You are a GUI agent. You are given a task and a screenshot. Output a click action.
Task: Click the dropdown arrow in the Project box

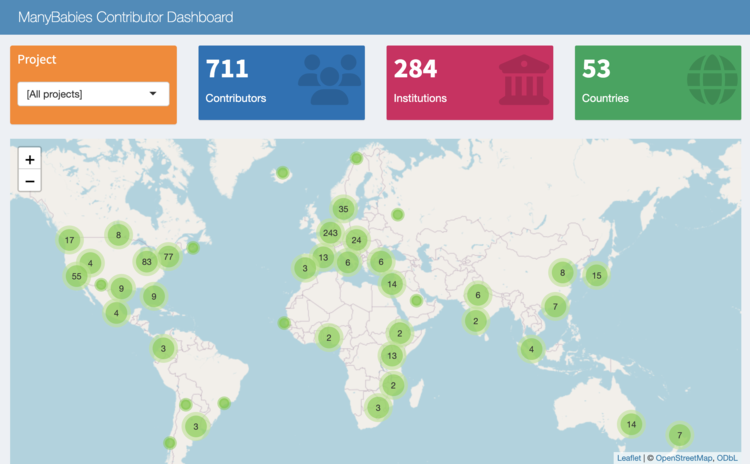[x=153, y=93]
